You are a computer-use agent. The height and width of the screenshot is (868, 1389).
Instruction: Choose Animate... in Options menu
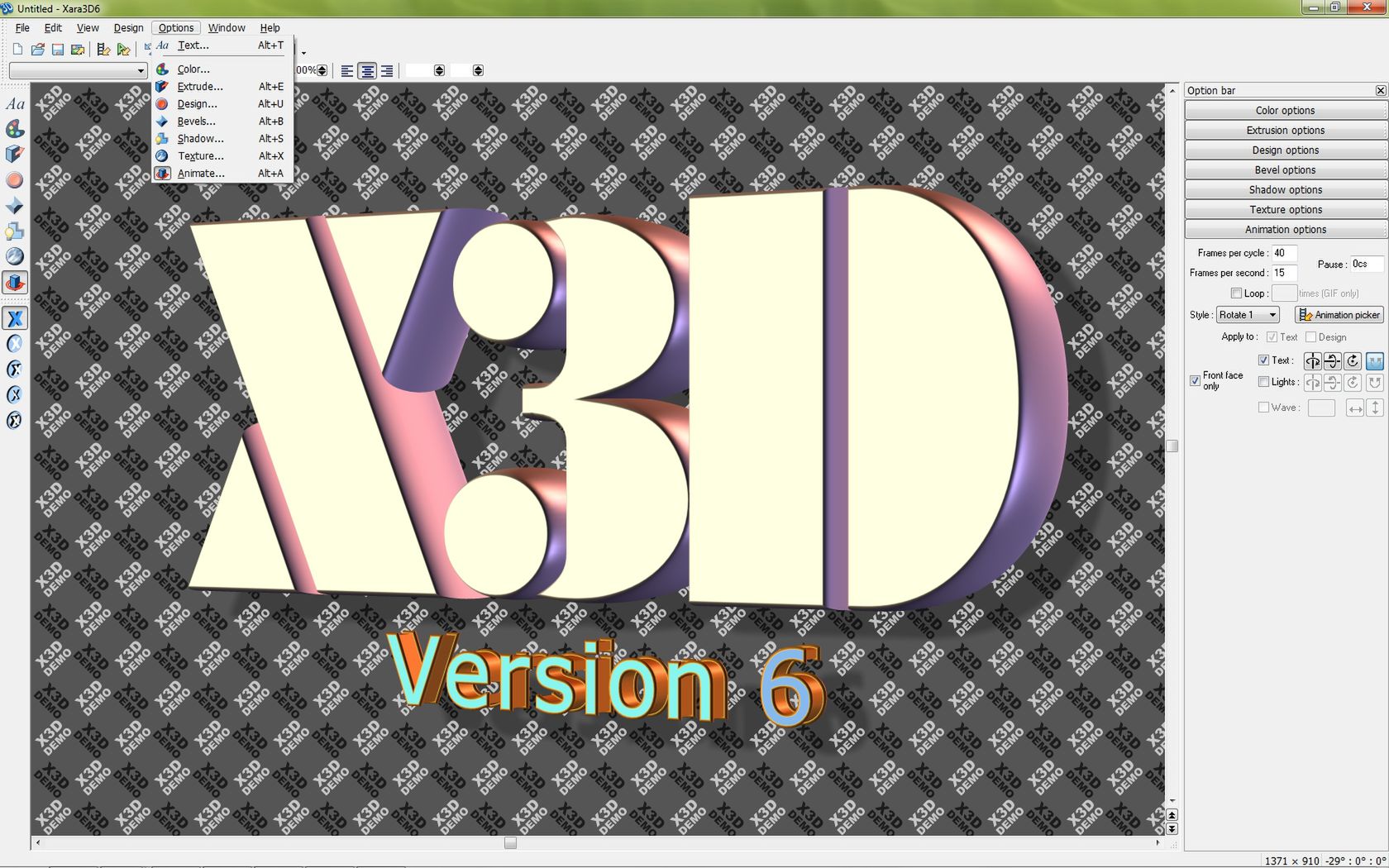[x=222, y=174]
